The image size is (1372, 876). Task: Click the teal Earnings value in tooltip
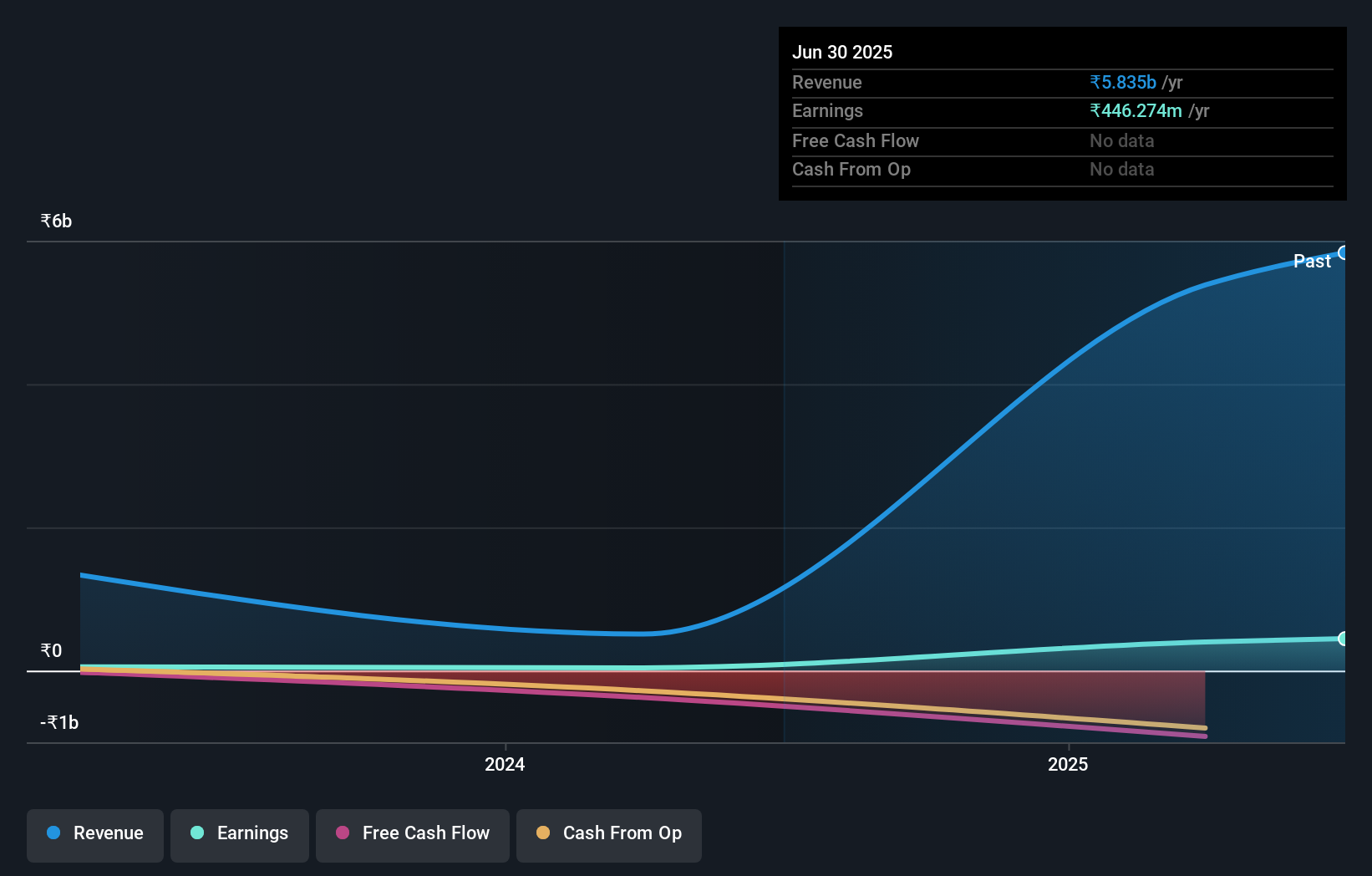[x=1137, y=110]
